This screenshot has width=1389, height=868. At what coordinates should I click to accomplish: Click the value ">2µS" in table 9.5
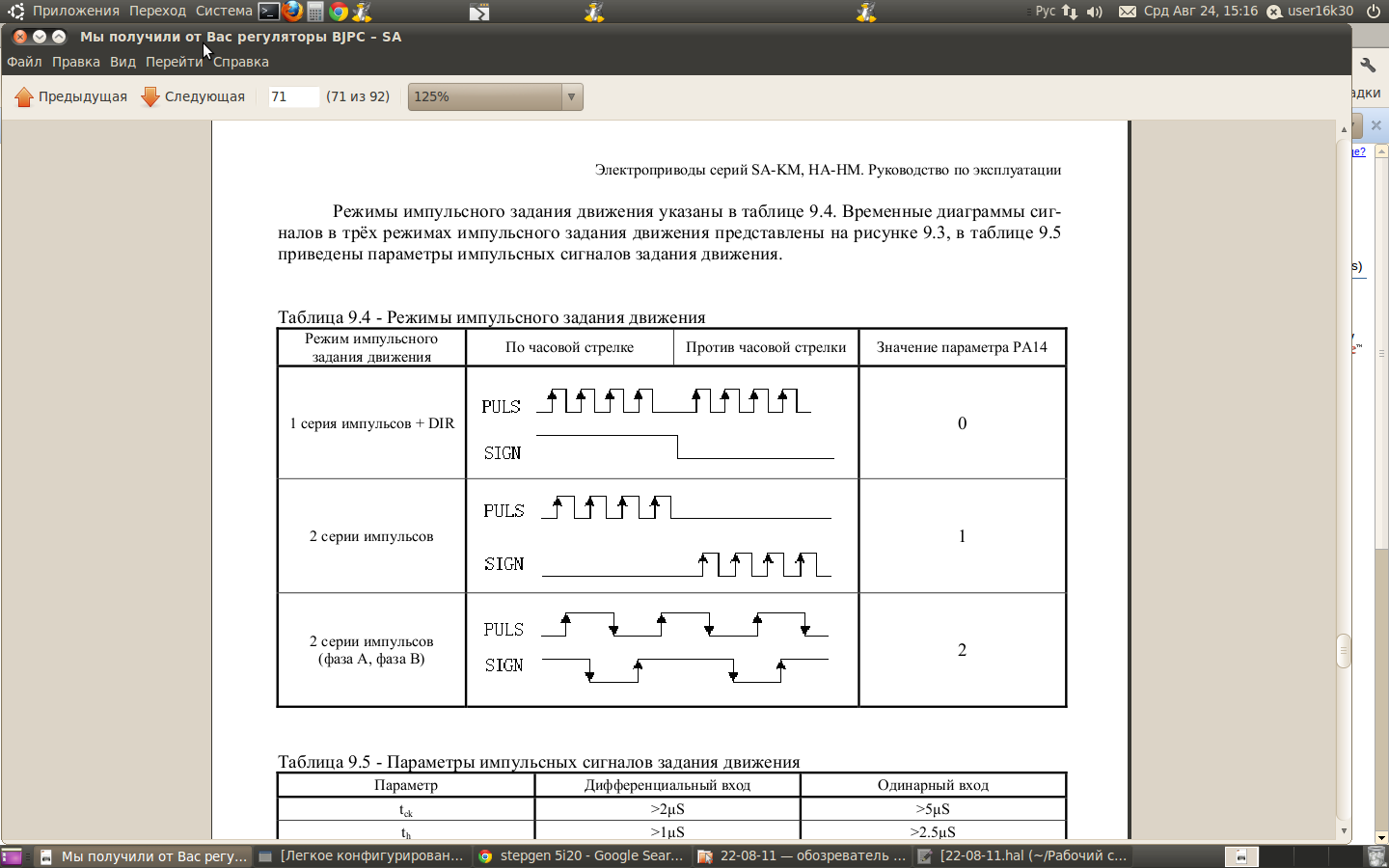667,809
